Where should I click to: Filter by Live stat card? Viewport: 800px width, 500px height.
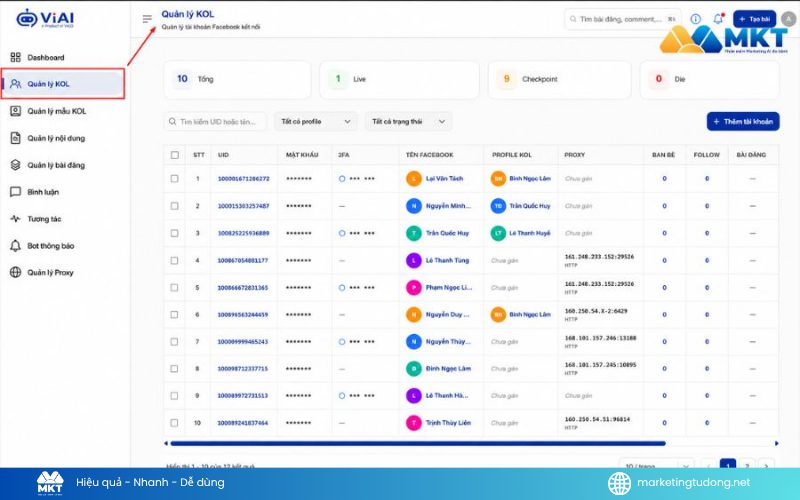pyautogui.click(x=399, y=79)
